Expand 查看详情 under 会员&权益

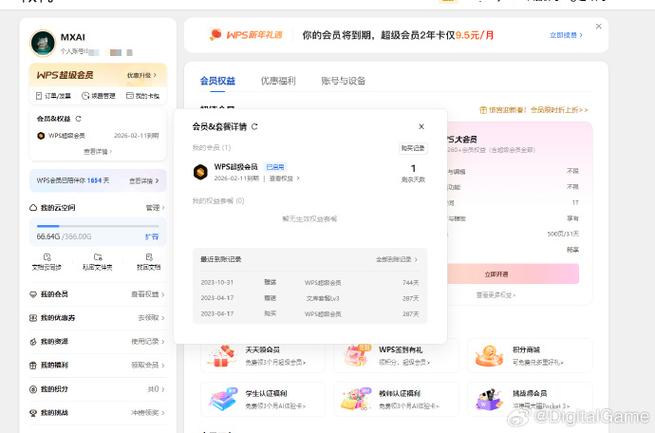[98, 152]
